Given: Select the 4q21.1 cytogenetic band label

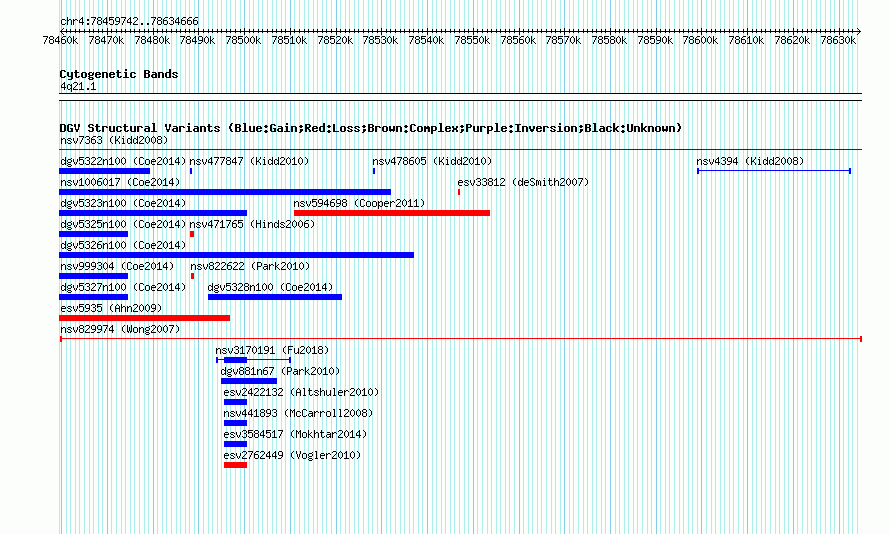Looking at the screenshot, I should [78, 86].
